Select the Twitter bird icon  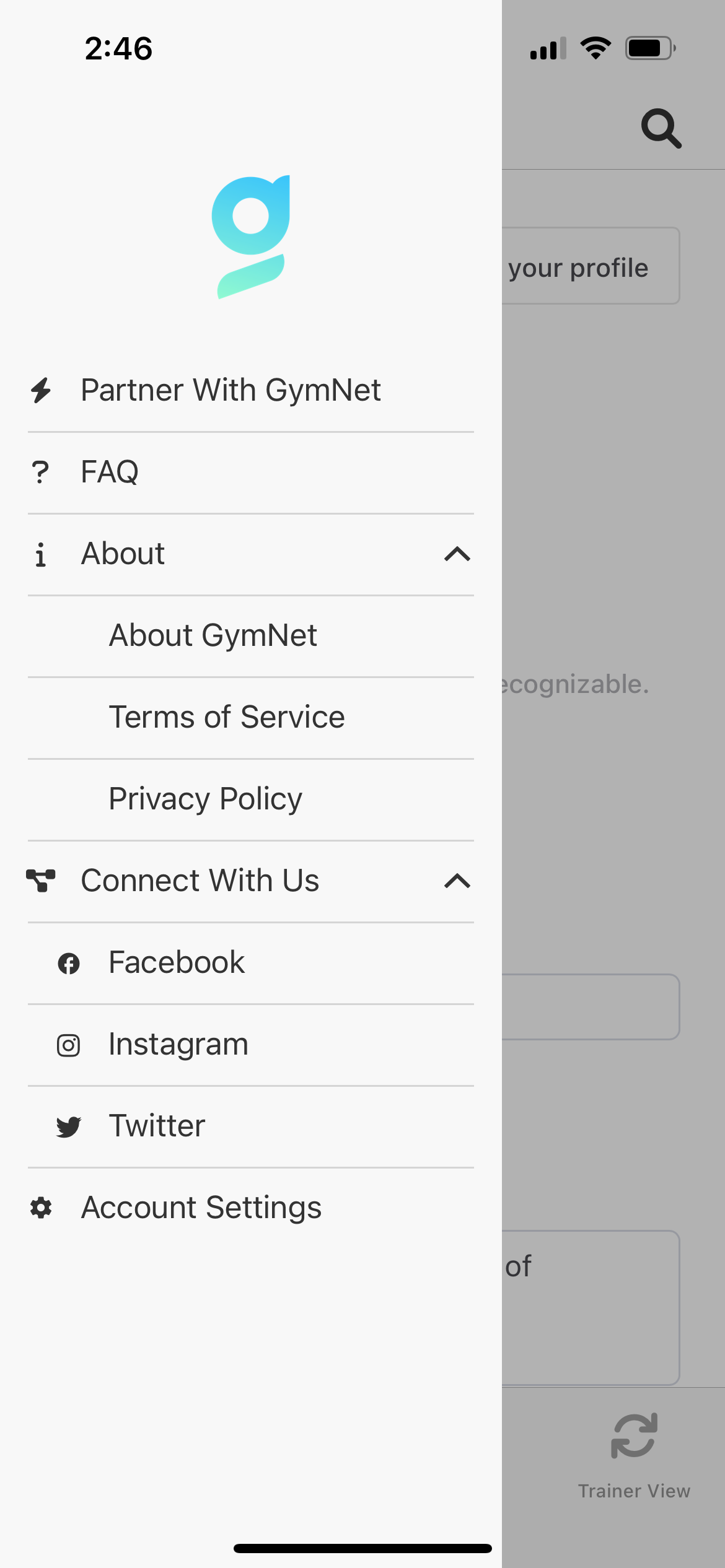click(68, 1126)
